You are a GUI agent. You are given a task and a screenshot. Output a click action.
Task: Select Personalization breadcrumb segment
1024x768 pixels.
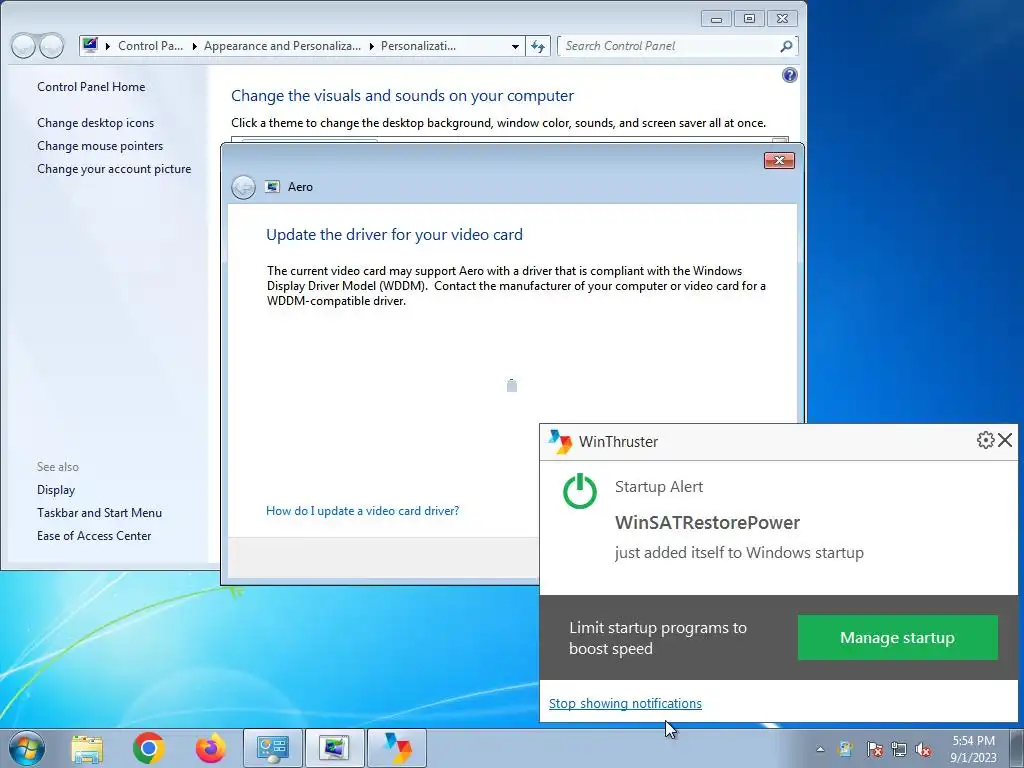pos(418,46)
